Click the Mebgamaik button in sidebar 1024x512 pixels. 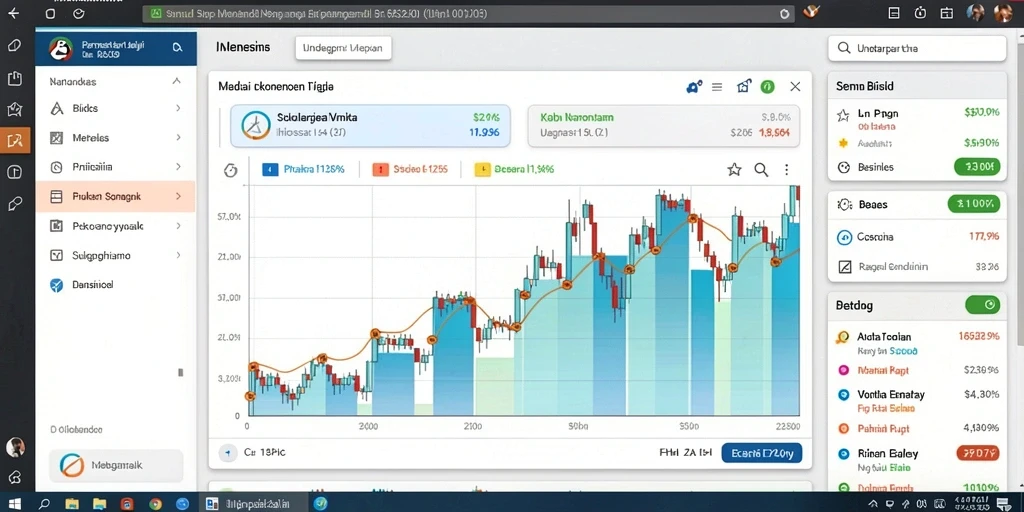click(116, 465)
